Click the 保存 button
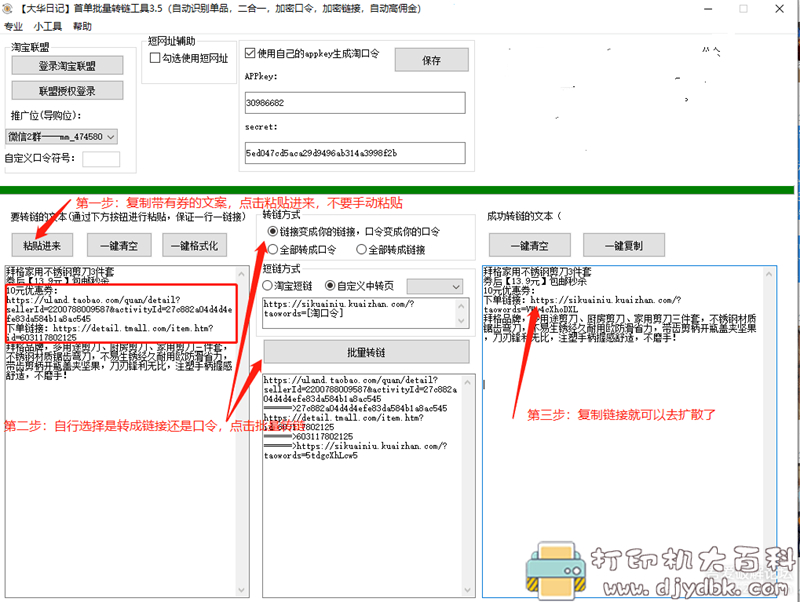The width and height of the screenshot is (800, 602). (x=431, y=60)
